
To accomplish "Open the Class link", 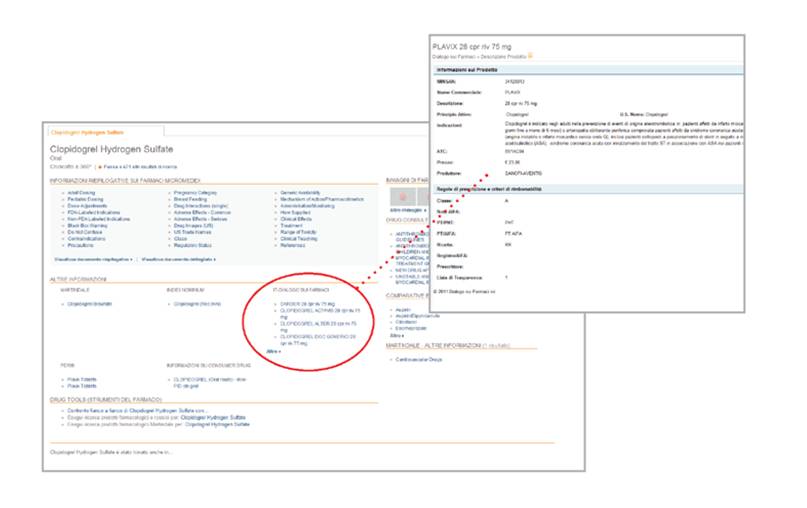I will click(x=181, y=239).
